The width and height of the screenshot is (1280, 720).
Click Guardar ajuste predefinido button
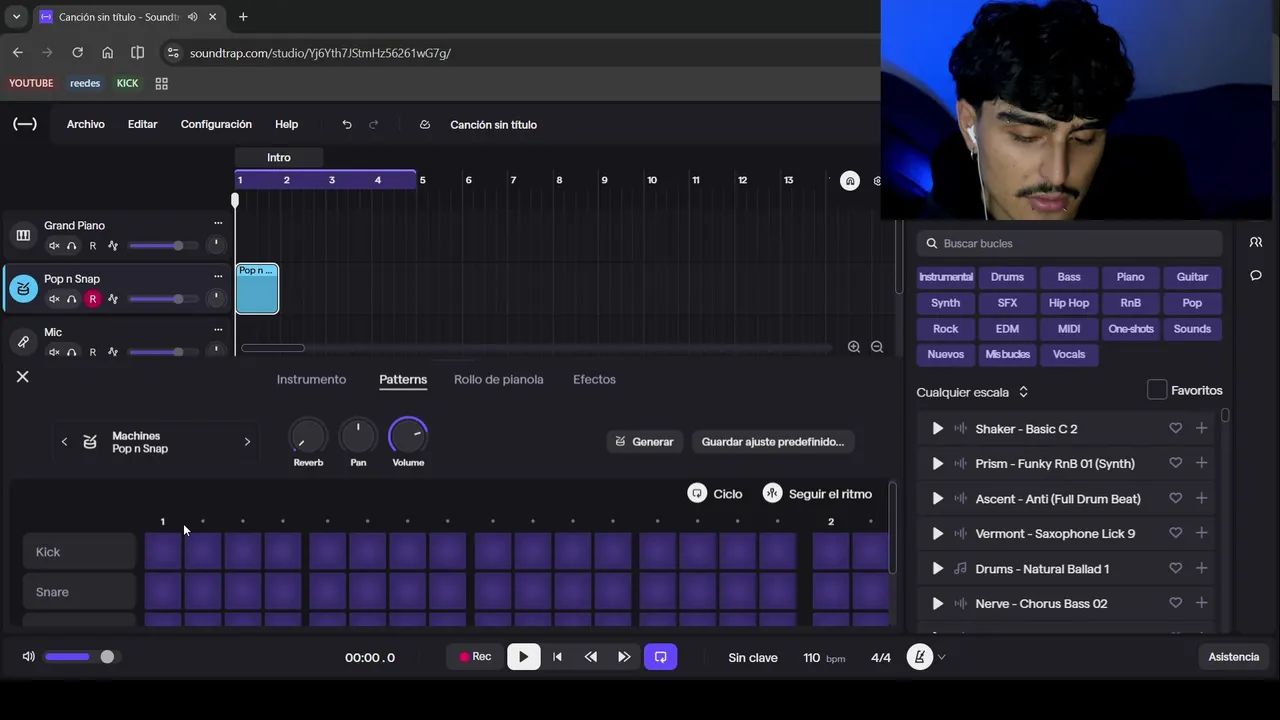click(773, 441)
